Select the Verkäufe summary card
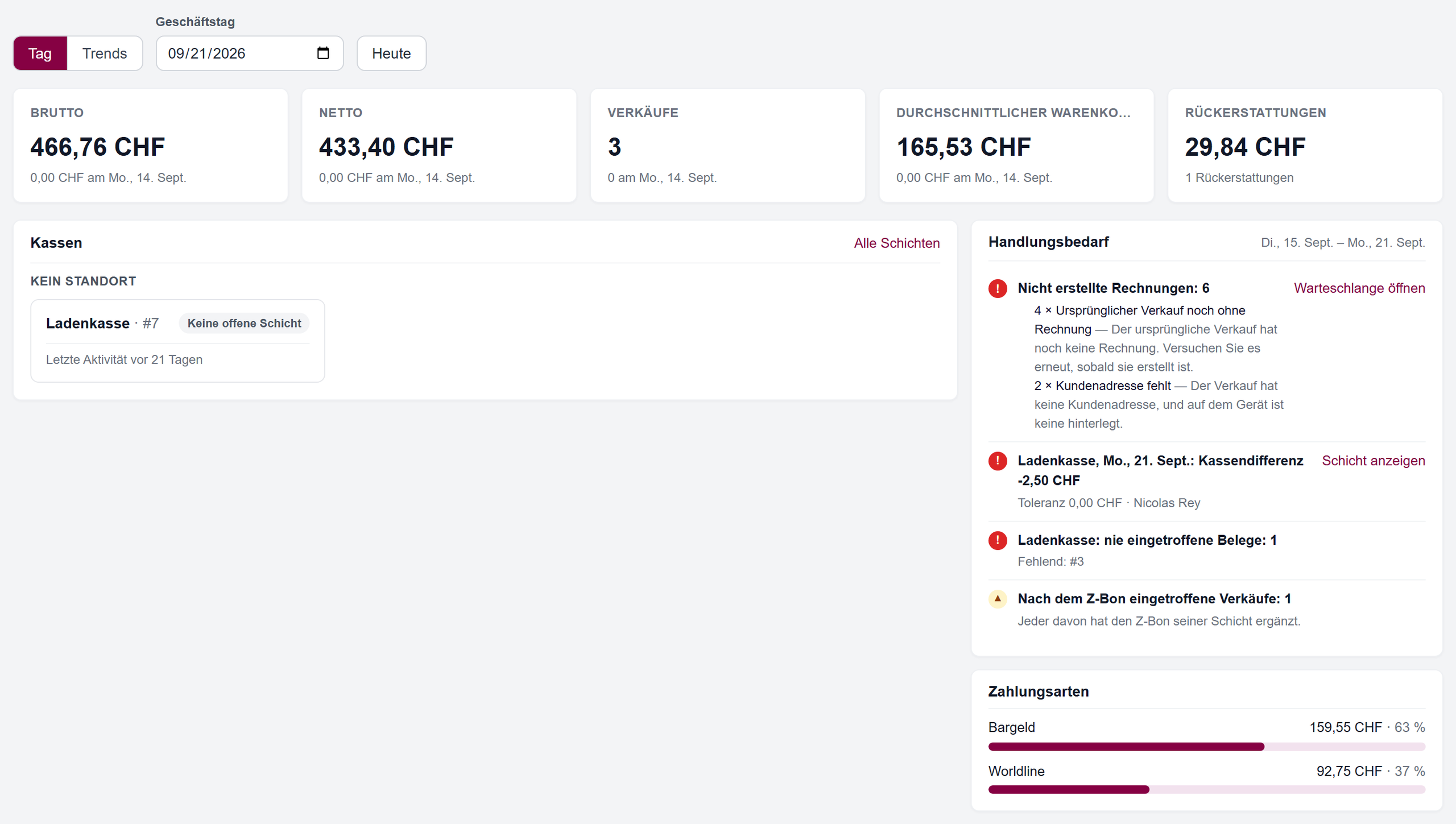1456x824 pixels. click(x=727, y=145)
